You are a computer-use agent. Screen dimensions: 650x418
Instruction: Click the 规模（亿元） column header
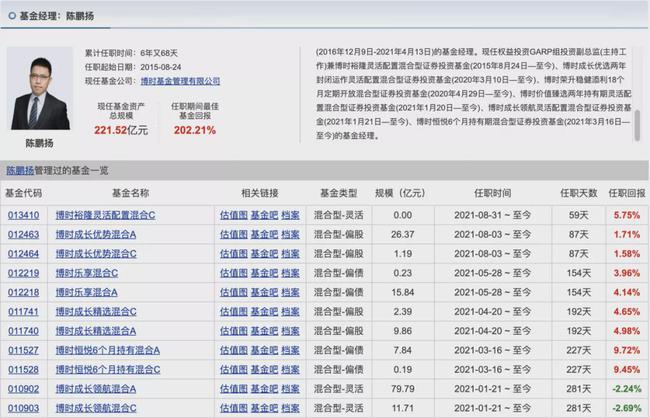click(400, 193)
